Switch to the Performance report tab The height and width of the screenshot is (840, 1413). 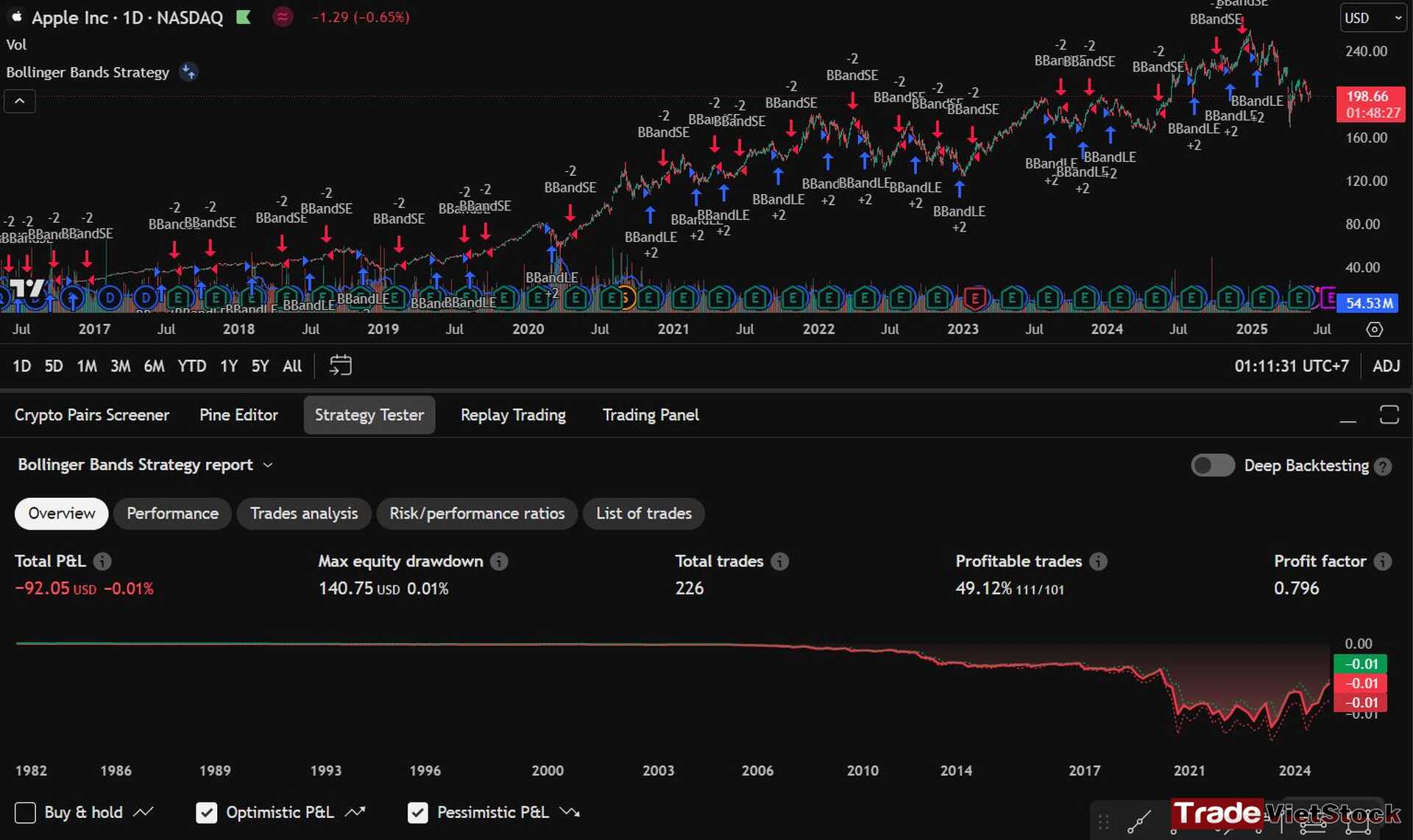[x=172, y=513]
